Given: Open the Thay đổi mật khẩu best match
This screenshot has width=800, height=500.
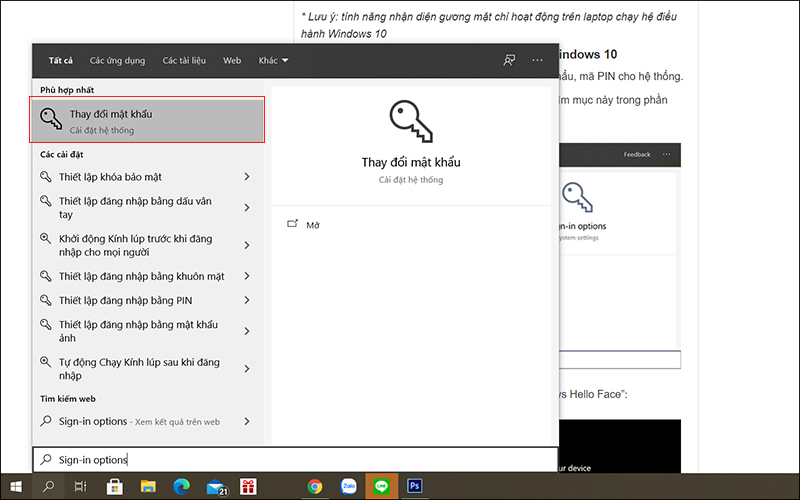Looking at the screenshot, I should tap(147, 121).
